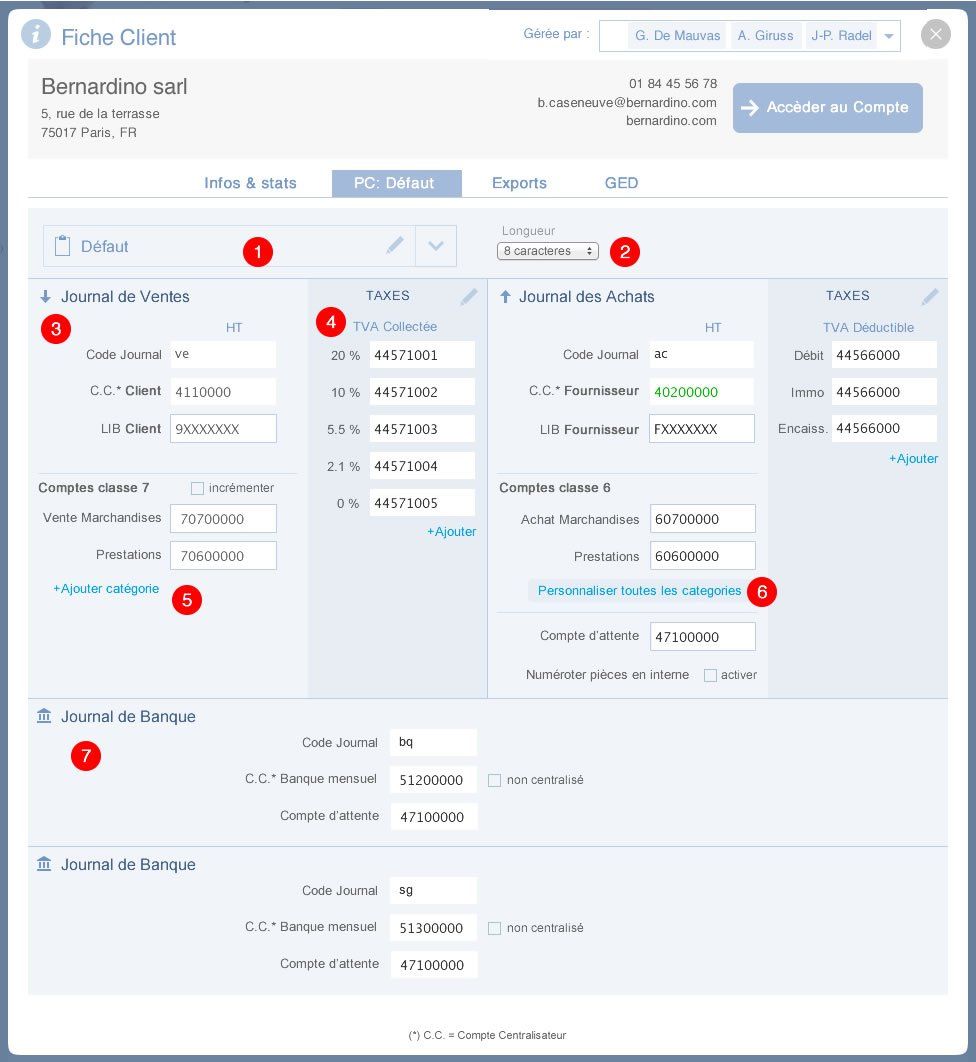
Task: Click the Code Journal field containing ve
Action: click(x=222, y=354)
